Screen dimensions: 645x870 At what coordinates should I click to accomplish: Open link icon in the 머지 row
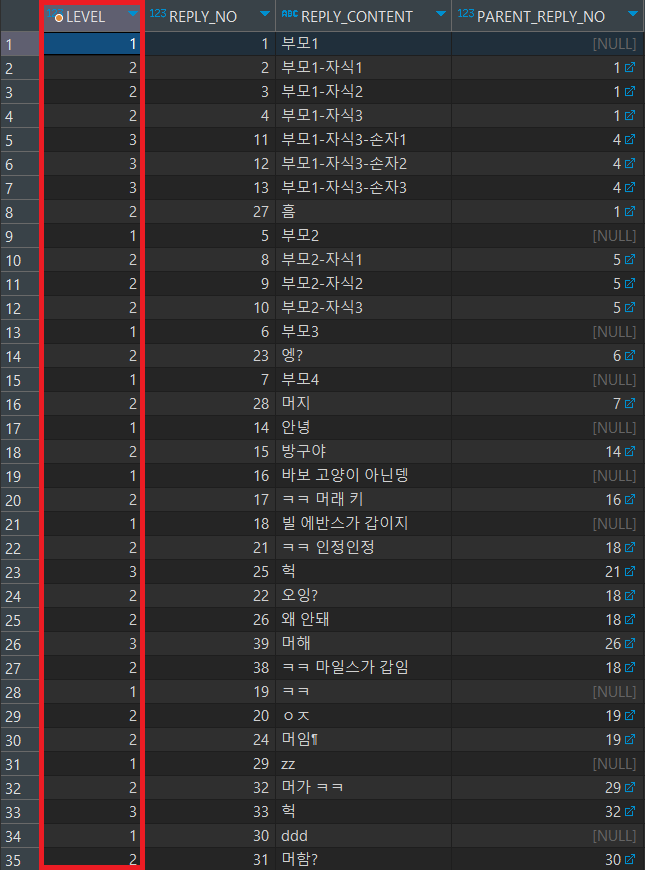(629, 403)
